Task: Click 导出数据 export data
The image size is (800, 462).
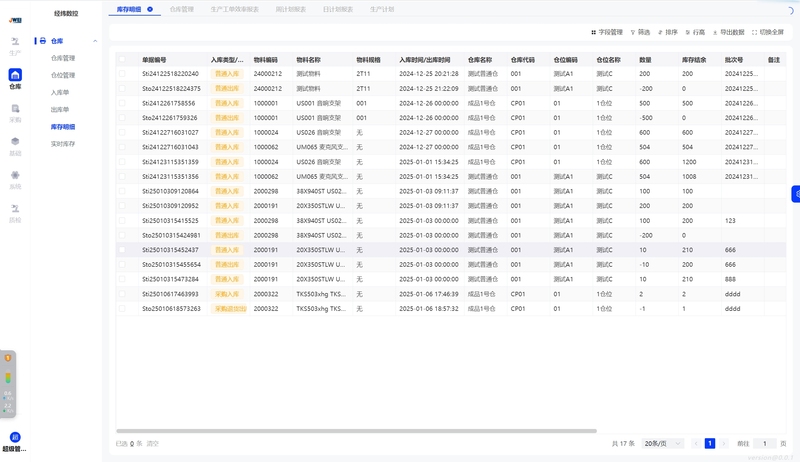Action: [729, 32]
